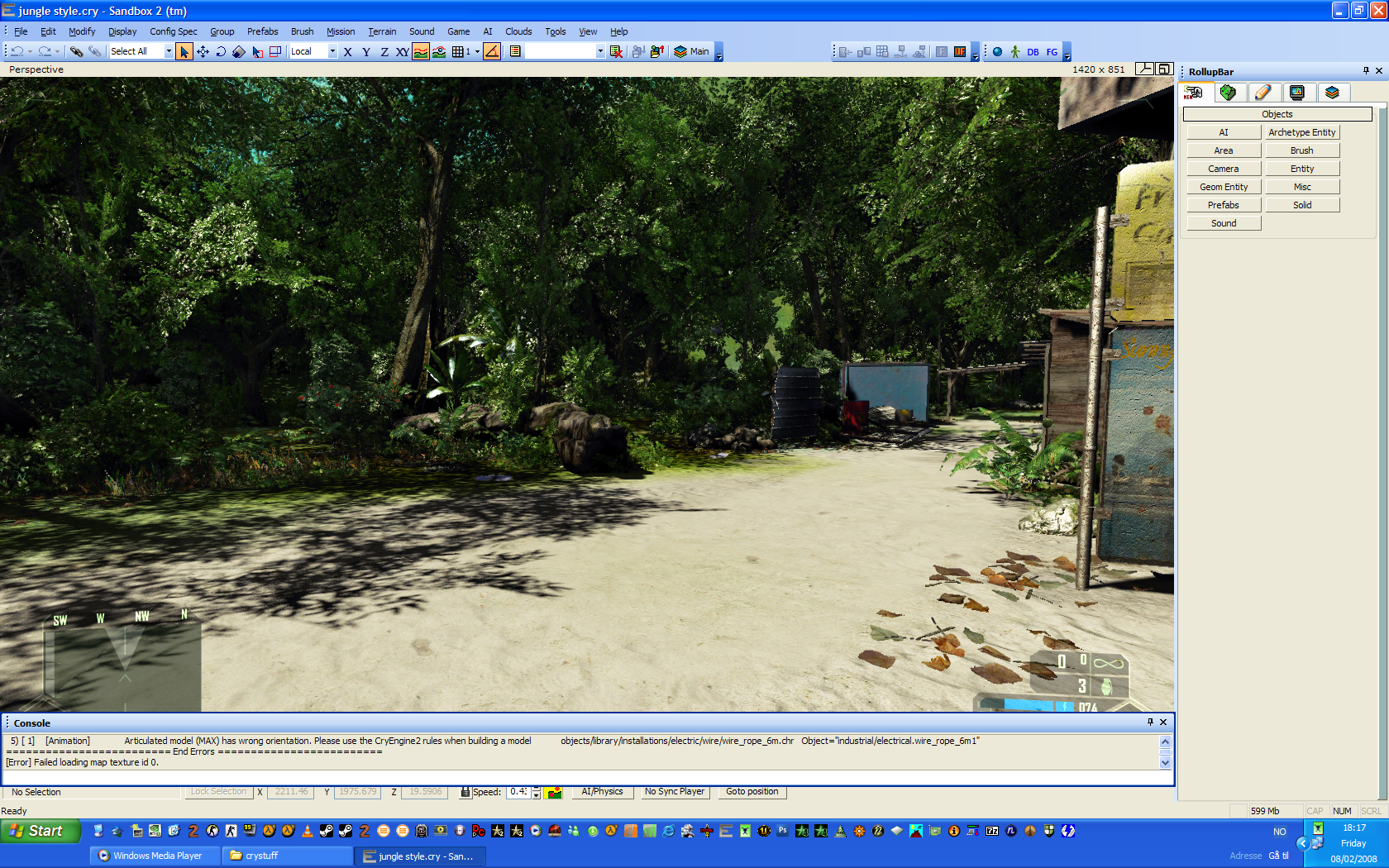The image size is (1389, 868).
Task: Select the Move tool
Action: tap(203, 51)
